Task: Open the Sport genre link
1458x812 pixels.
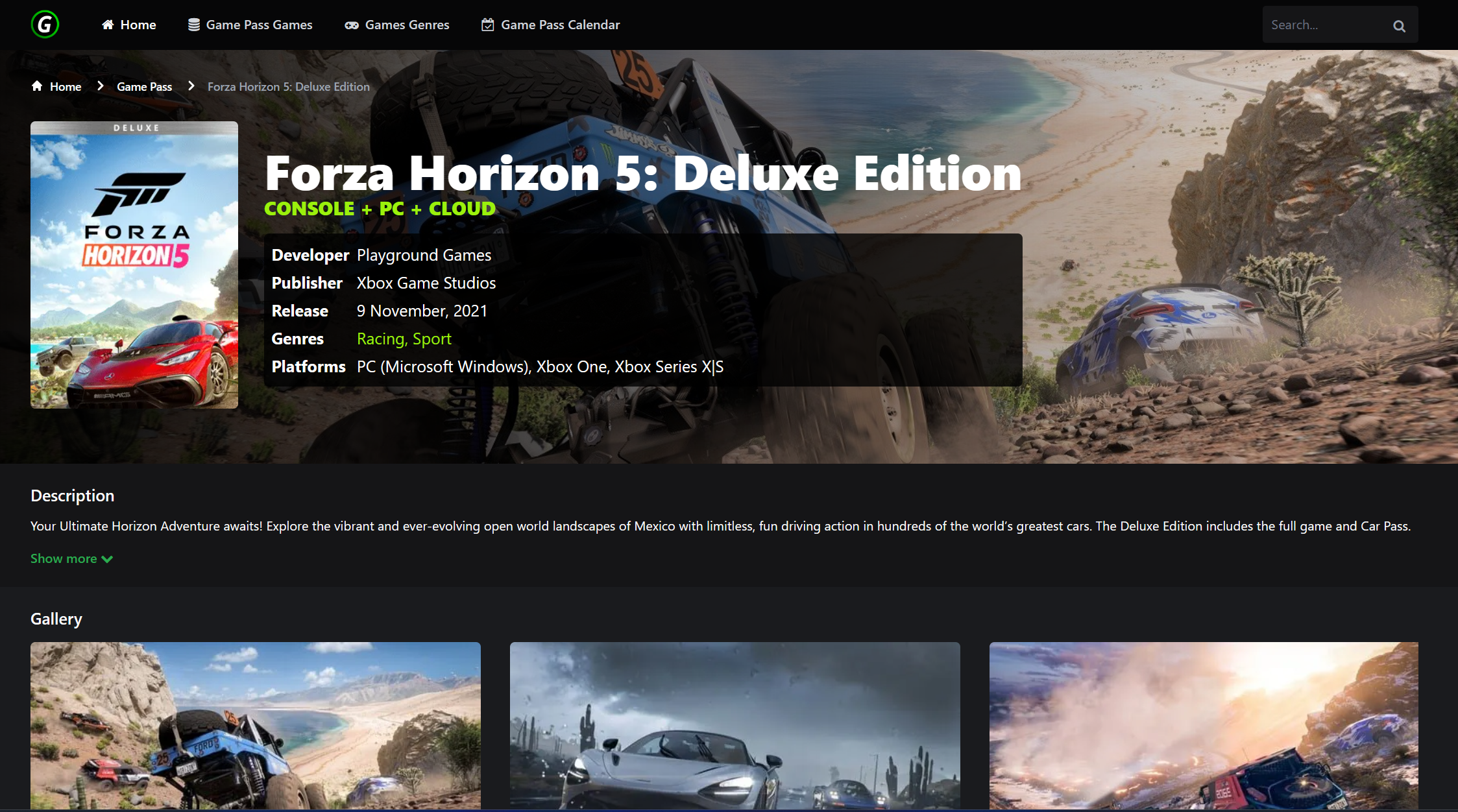Action: coord(431,339)
